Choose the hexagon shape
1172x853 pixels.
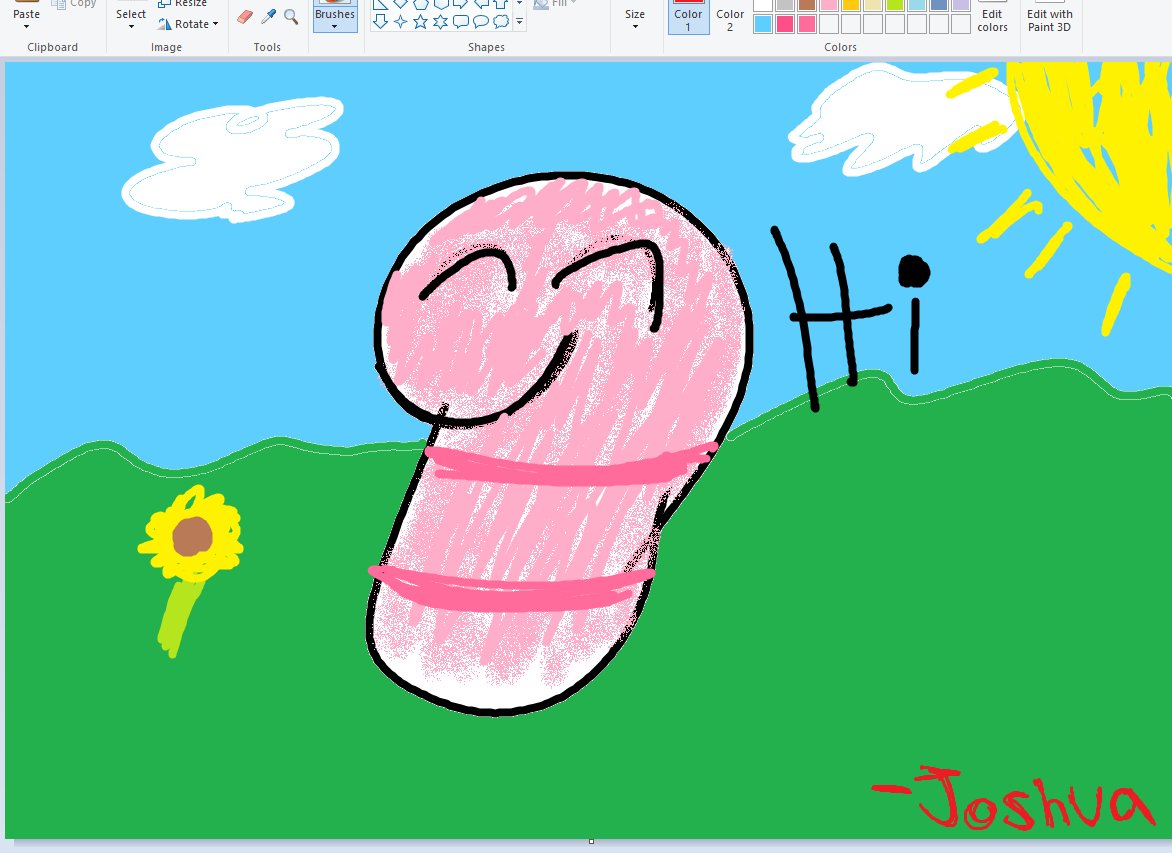point(441,4)
